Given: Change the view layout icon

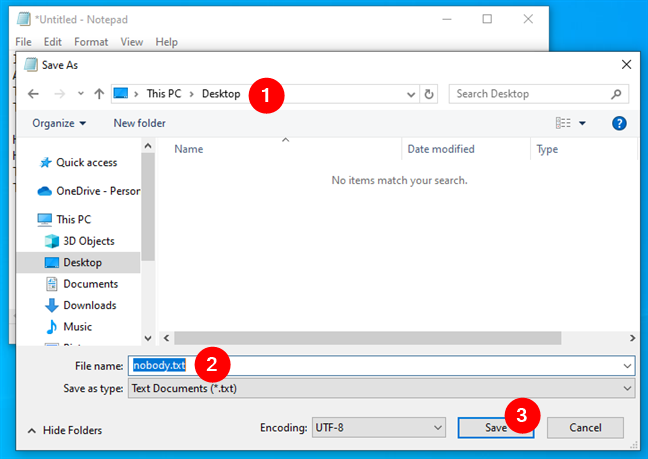Looking at the screenshot, I should pos(563,123).
